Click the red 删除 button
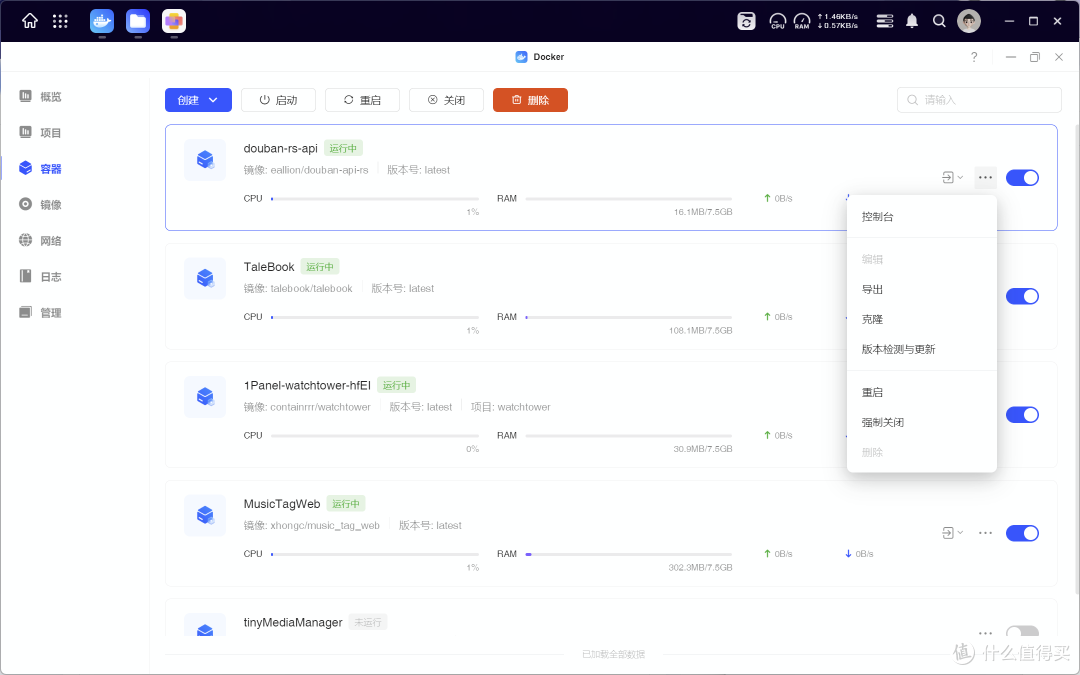Screen dimensions: 1080x675 pos(530,100)
